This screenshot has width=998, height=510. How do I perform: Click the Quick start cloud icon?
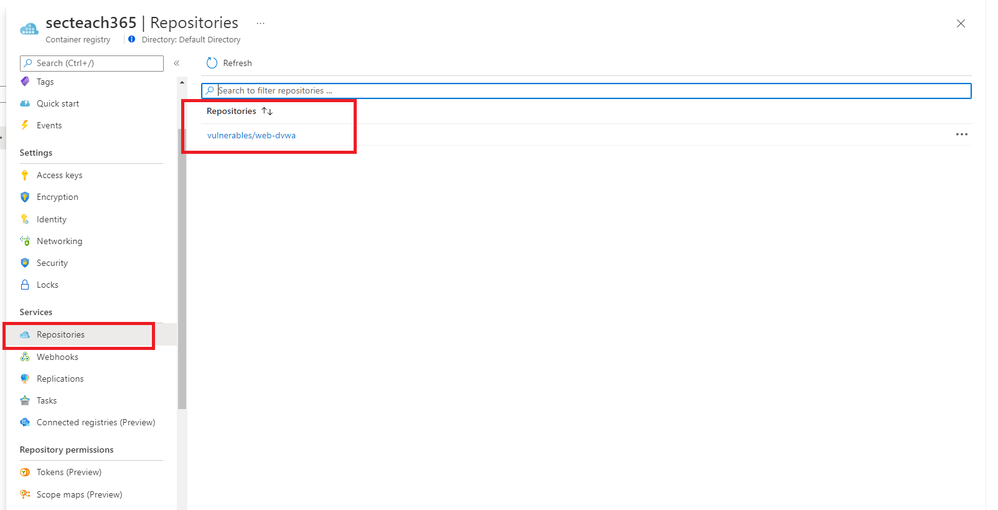coord(25,103)
